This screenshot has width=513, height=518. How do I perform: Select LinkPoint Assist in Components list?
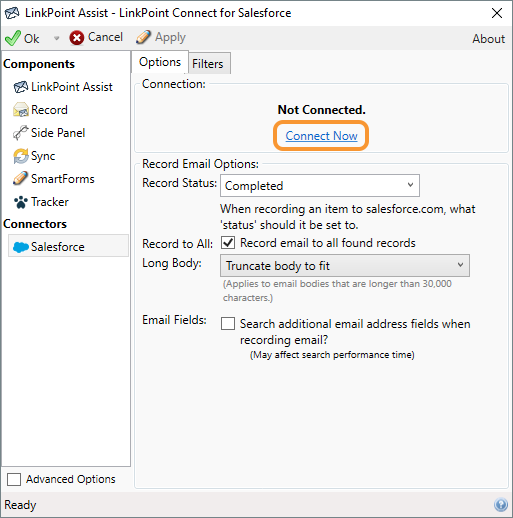click(72, 87)
